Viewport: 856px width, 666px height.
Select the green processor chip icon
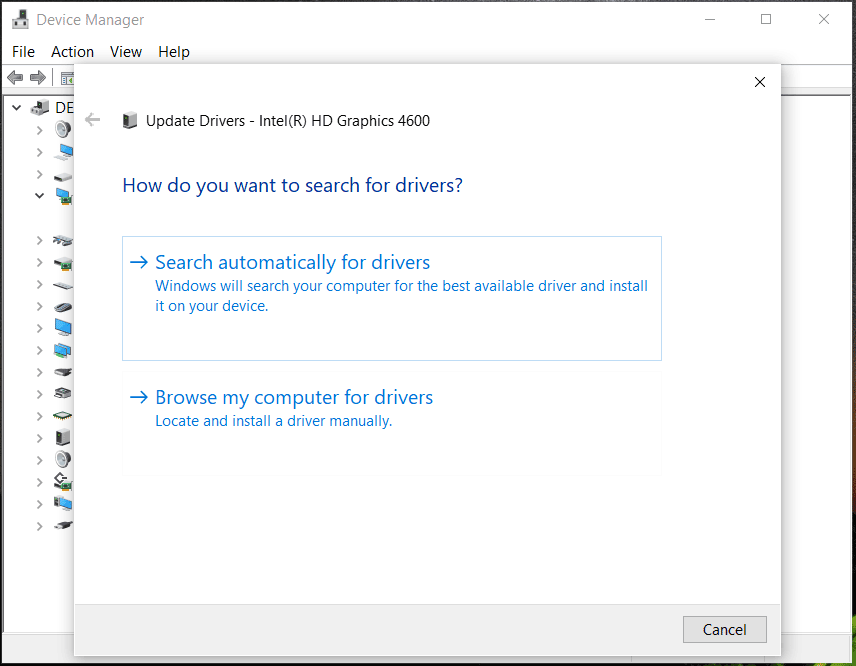(63, 415)
